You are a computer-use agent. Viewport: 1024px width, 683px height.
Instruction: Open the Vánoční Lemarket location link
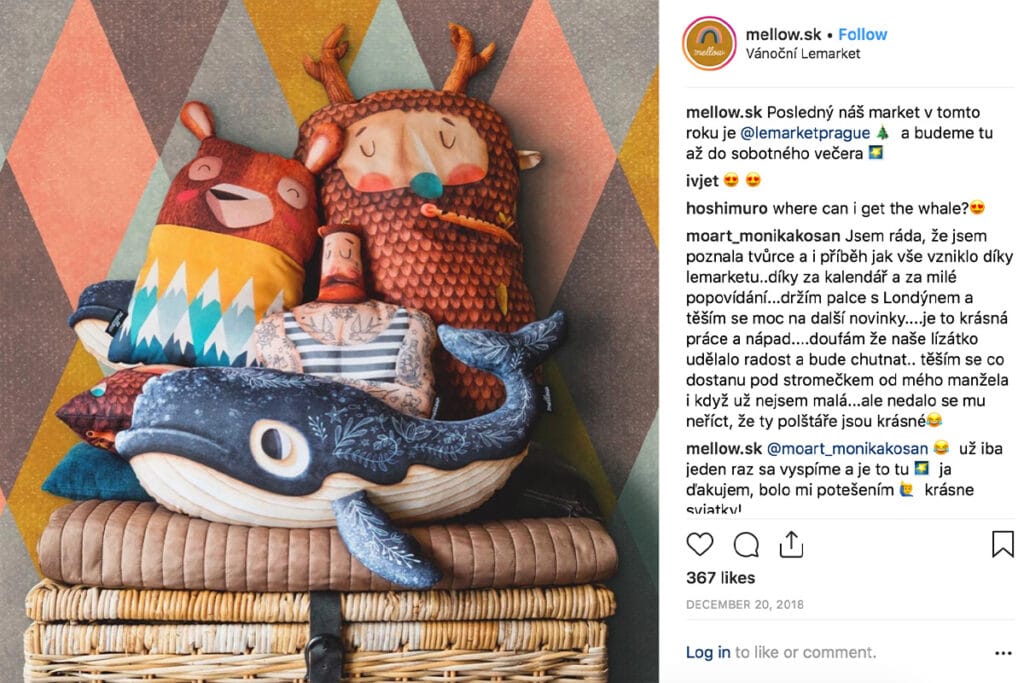[x=803, y=54]
